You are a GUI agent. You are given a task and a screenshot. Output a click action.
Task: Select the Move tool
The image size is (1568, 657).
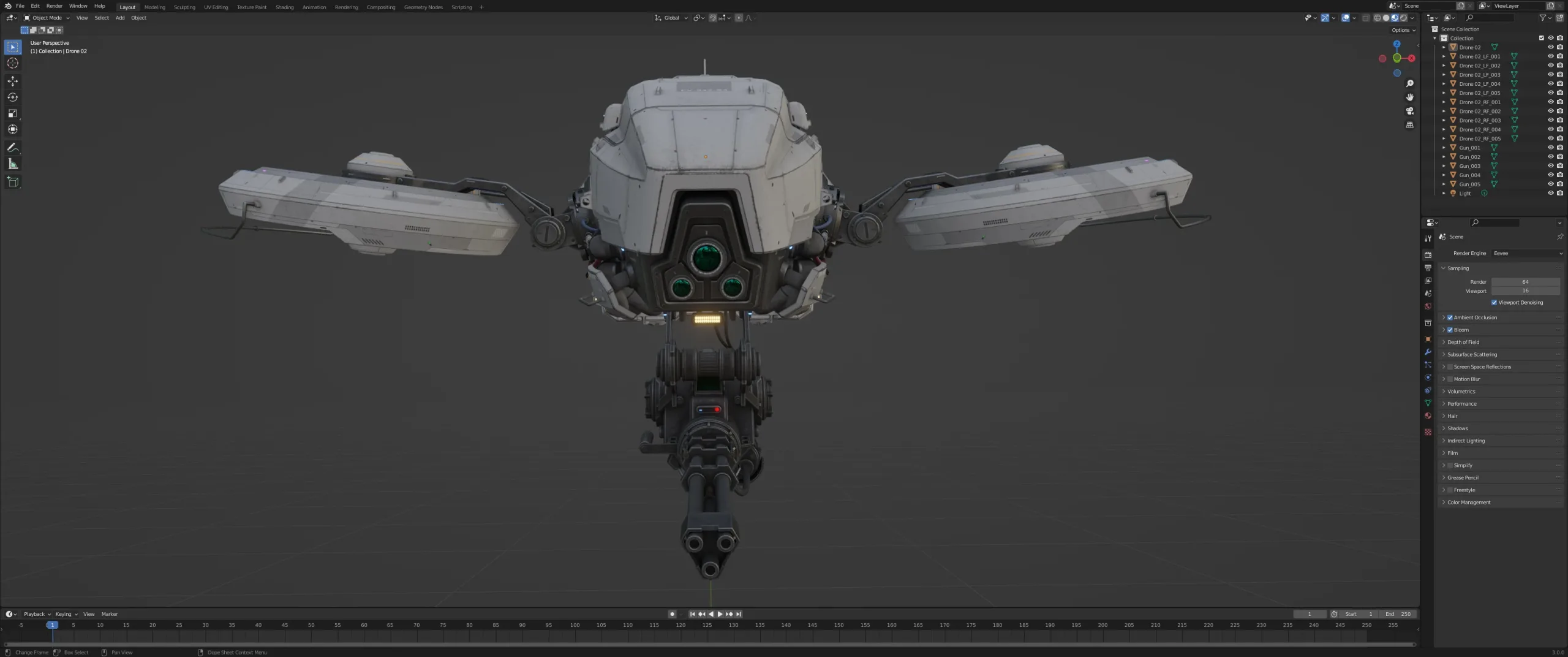pos(12,81)
